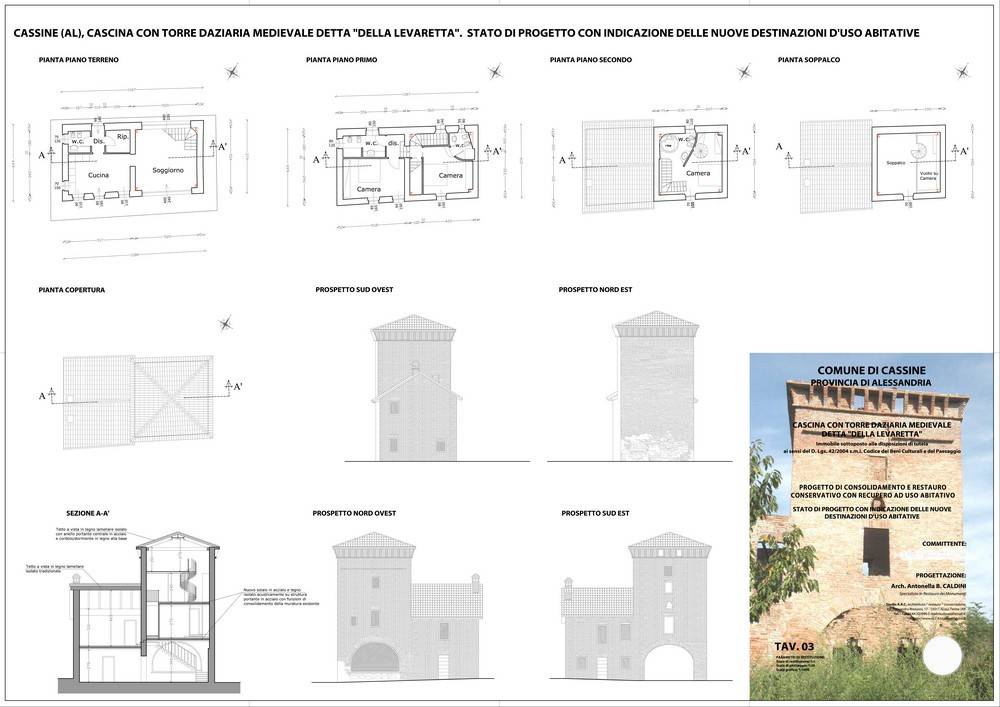Click the 'Soggiorno' room label
Viewport: 1000px width, 707px height.
(168, 170)
